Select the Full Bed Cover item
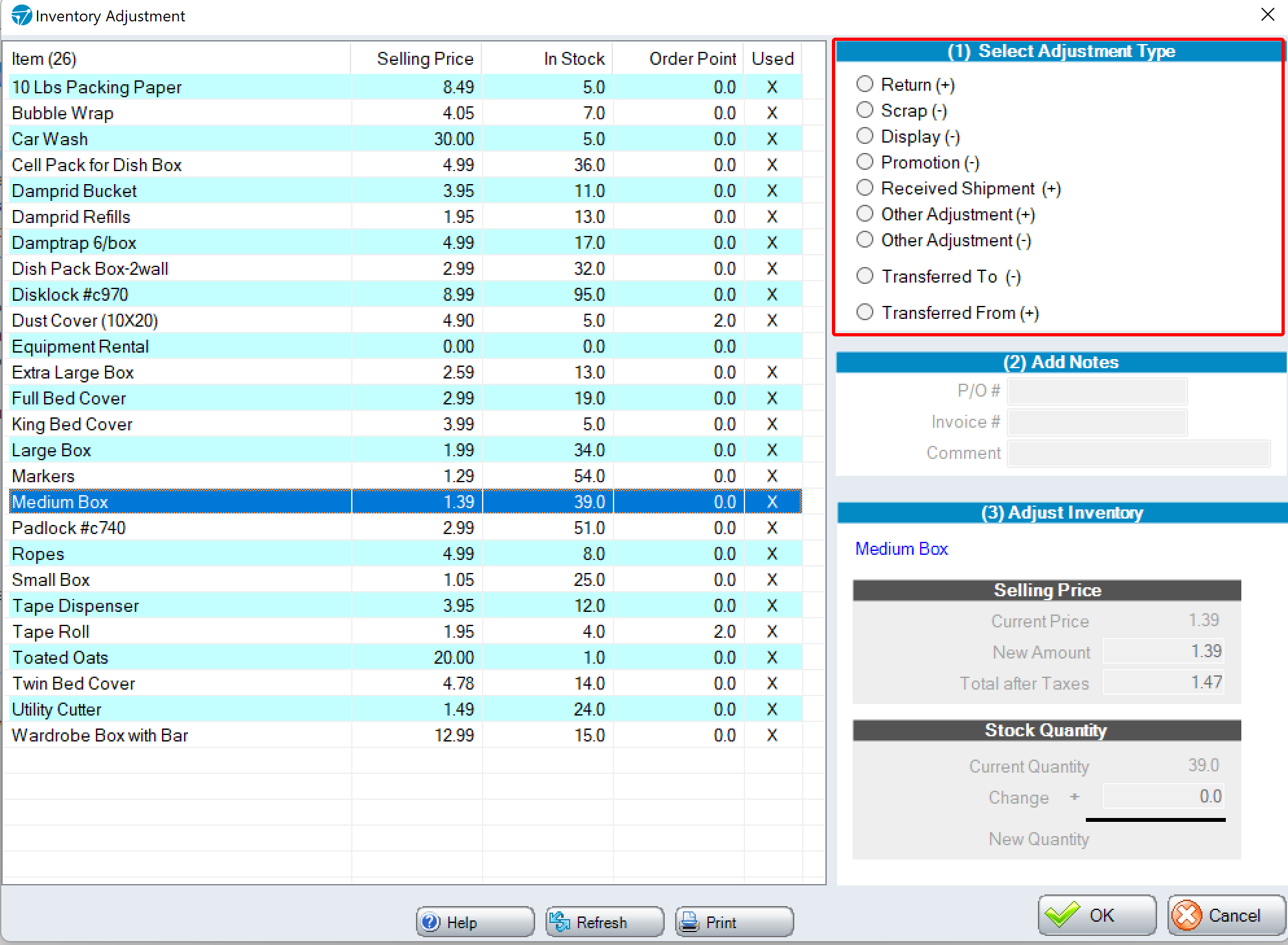The image size is (1288, 945). point(406,398)
